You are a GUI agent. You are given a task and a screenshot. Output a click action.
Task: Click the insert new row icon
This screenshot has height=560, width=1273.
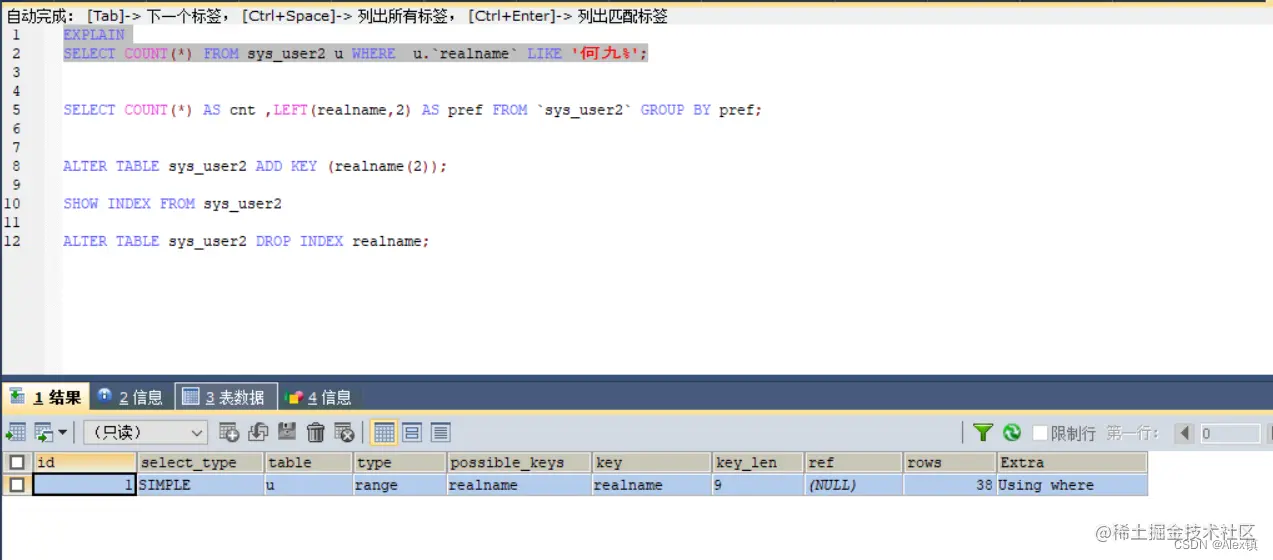(229, 432)
